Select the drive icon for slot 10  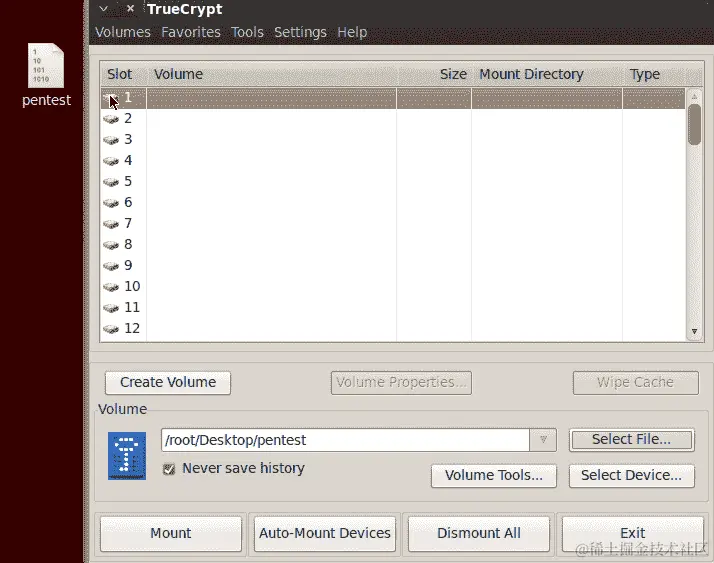click(x=111, y=287)
